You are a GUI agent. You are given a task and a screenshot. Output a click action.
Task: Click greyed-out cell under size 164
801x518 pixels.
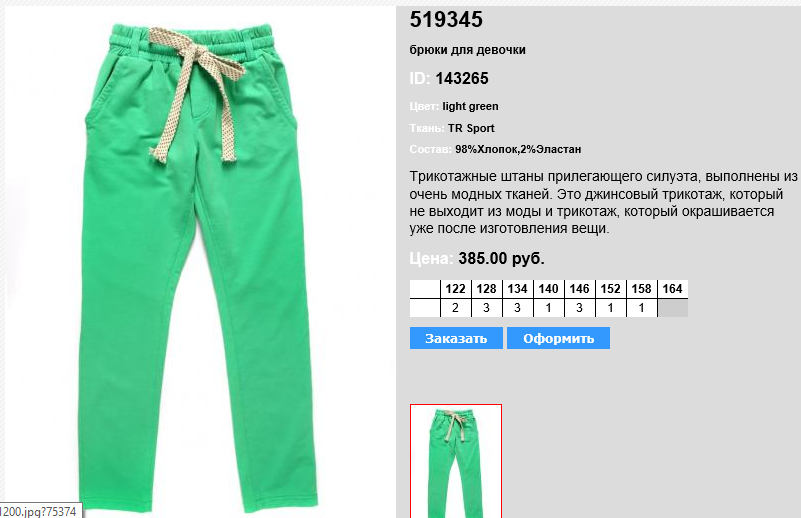(x=673, y=308)
